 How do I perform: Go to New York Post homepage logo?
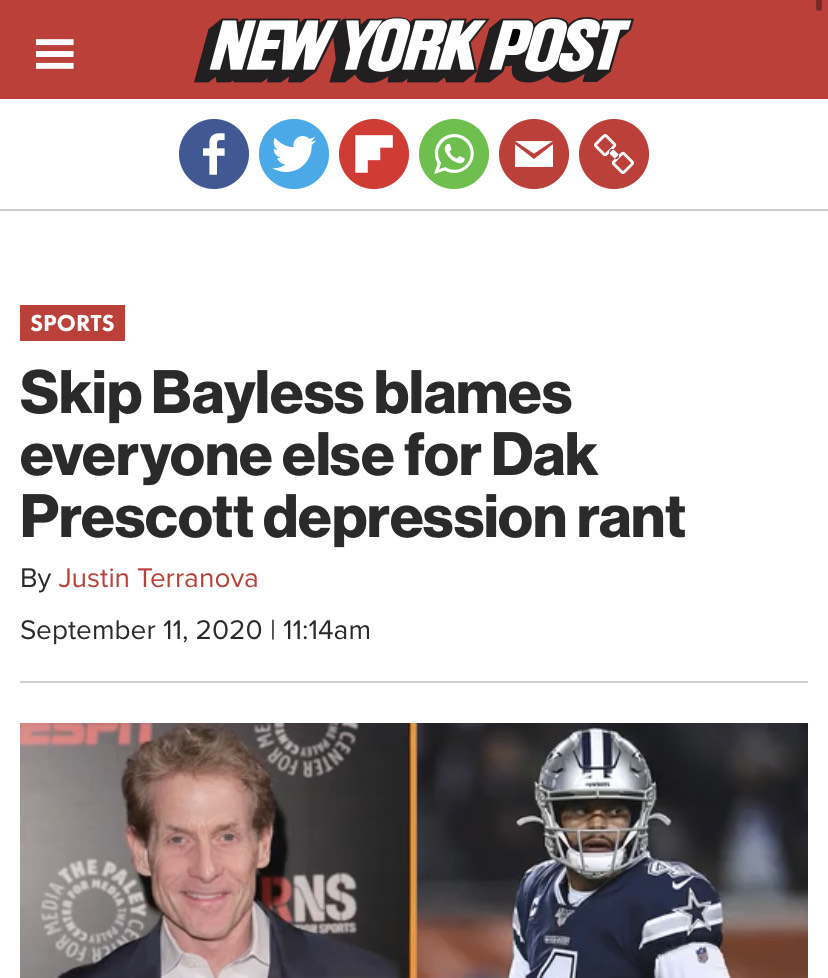(x=413, y=50)
